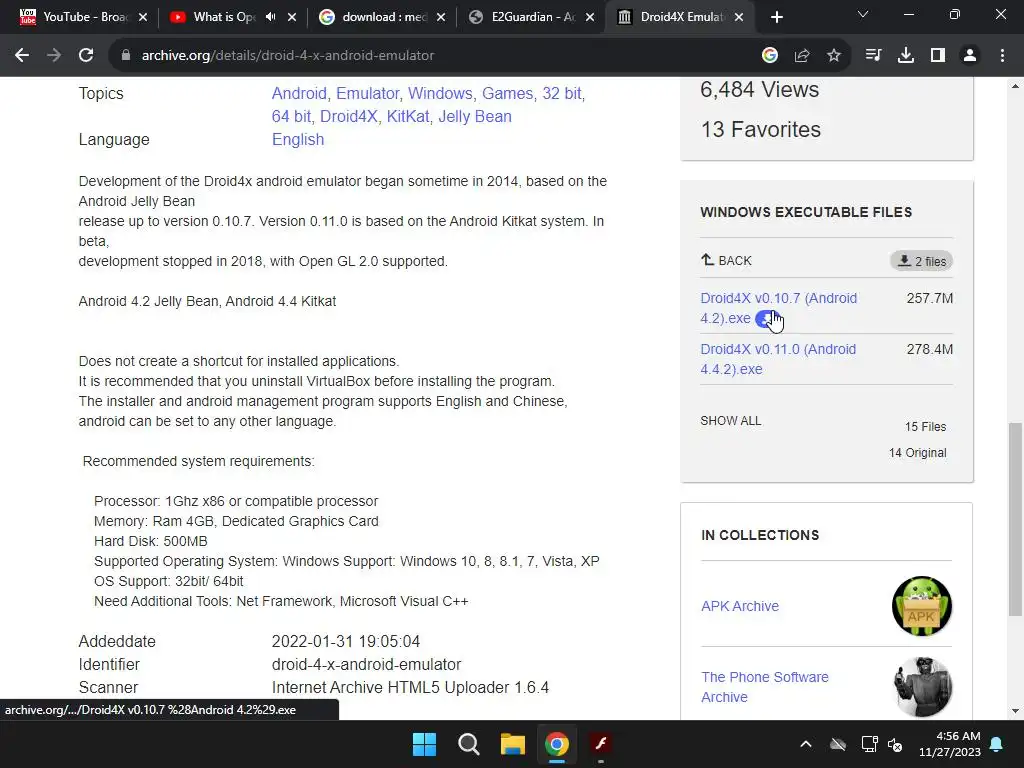Download all with the 2 files button

pos(921,261)
